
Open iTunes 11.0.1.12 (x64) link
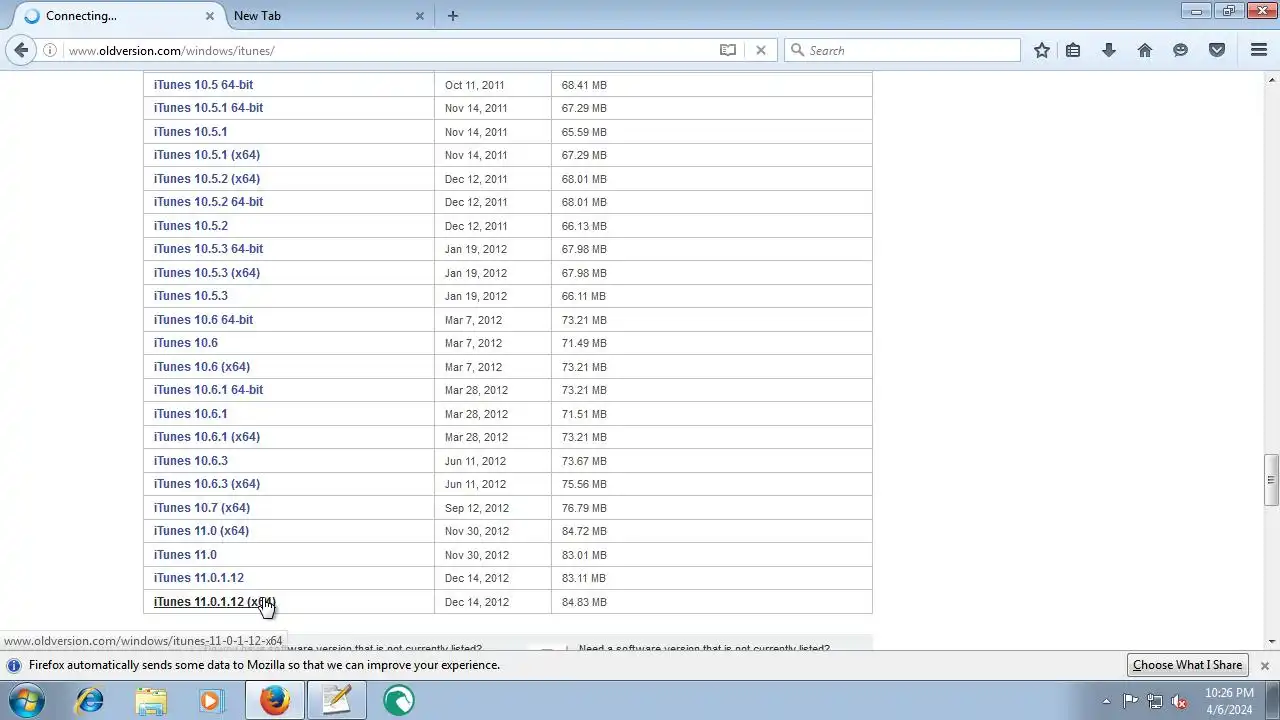(214, 602)
